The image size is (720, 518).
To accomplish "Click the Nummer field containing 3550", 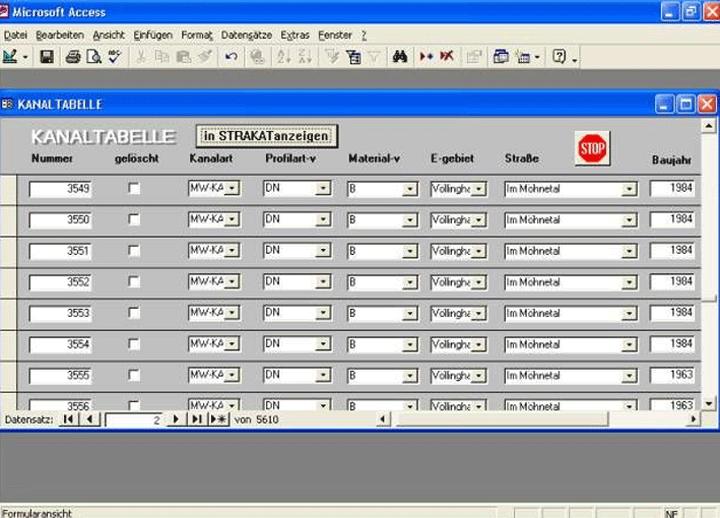I will pyautogui.click(x=61, y=219).
